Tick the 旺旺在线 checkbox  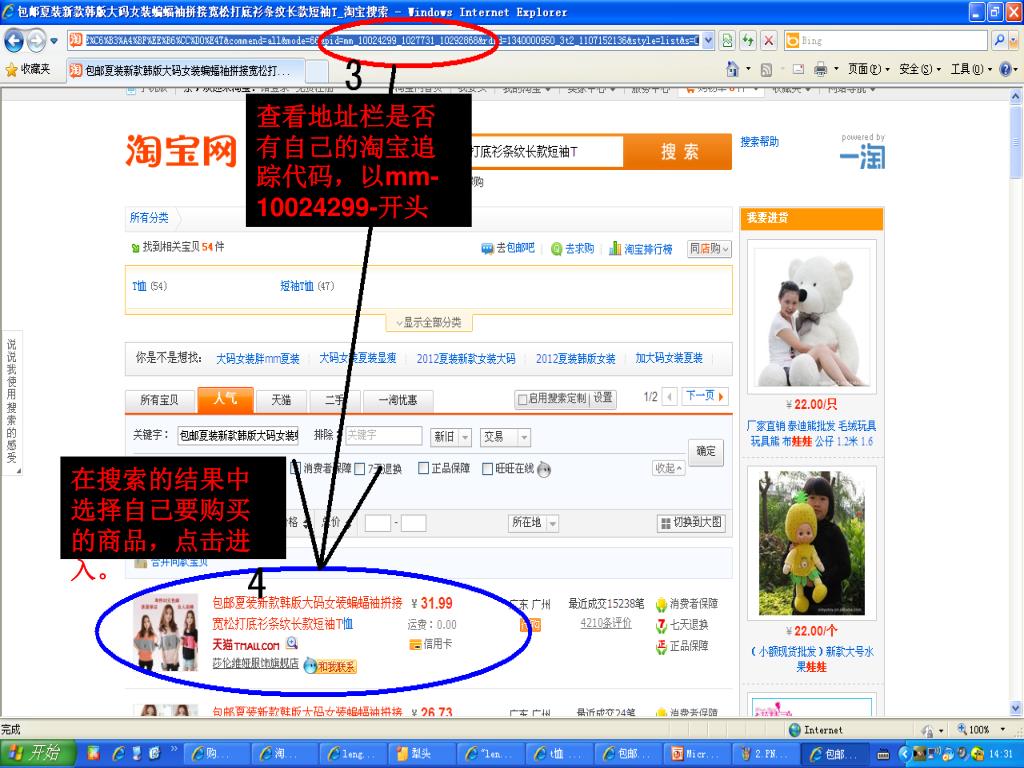point(487,468)
